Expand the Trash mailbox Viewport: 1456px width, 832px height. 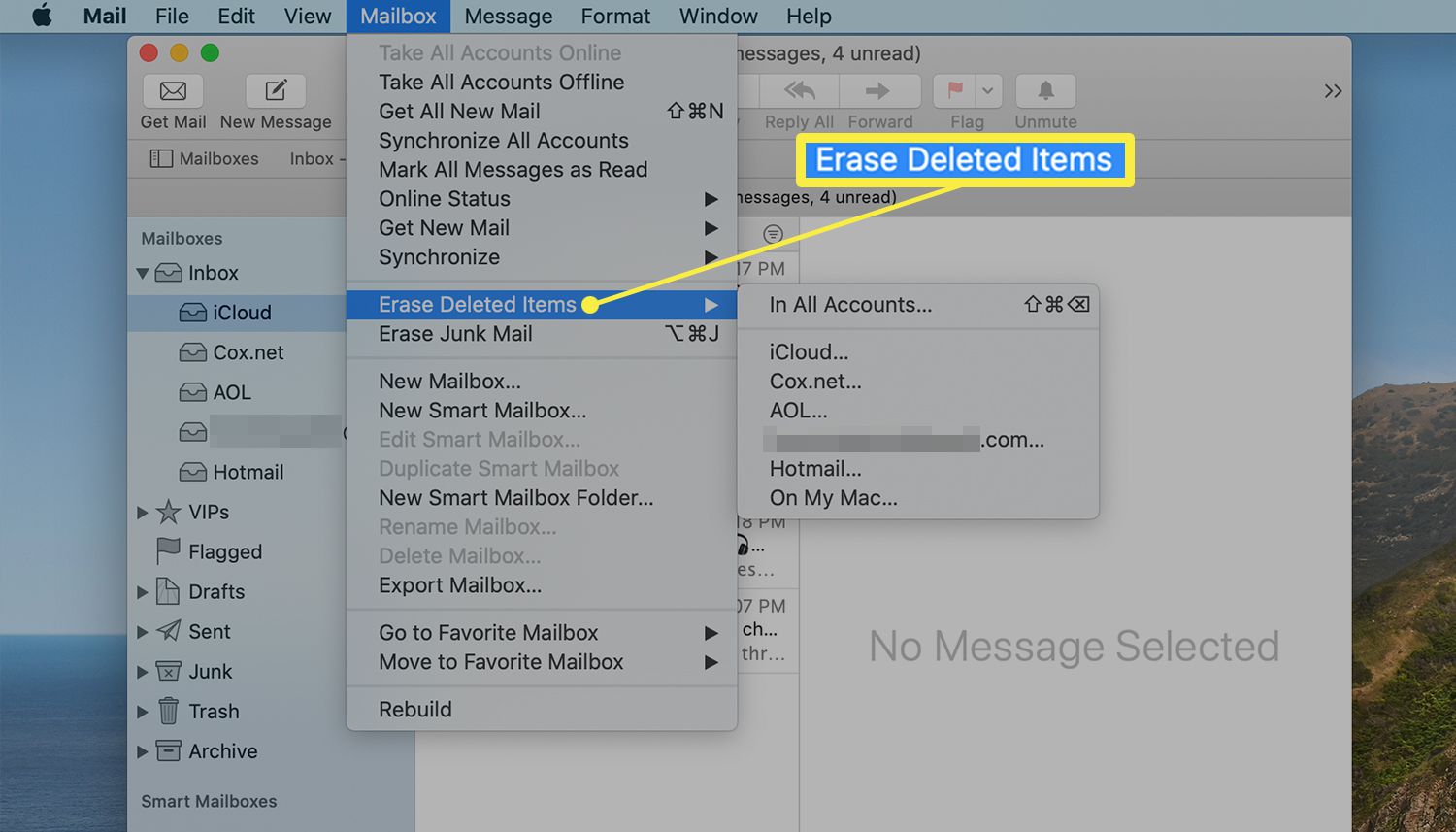pos(143,712)
